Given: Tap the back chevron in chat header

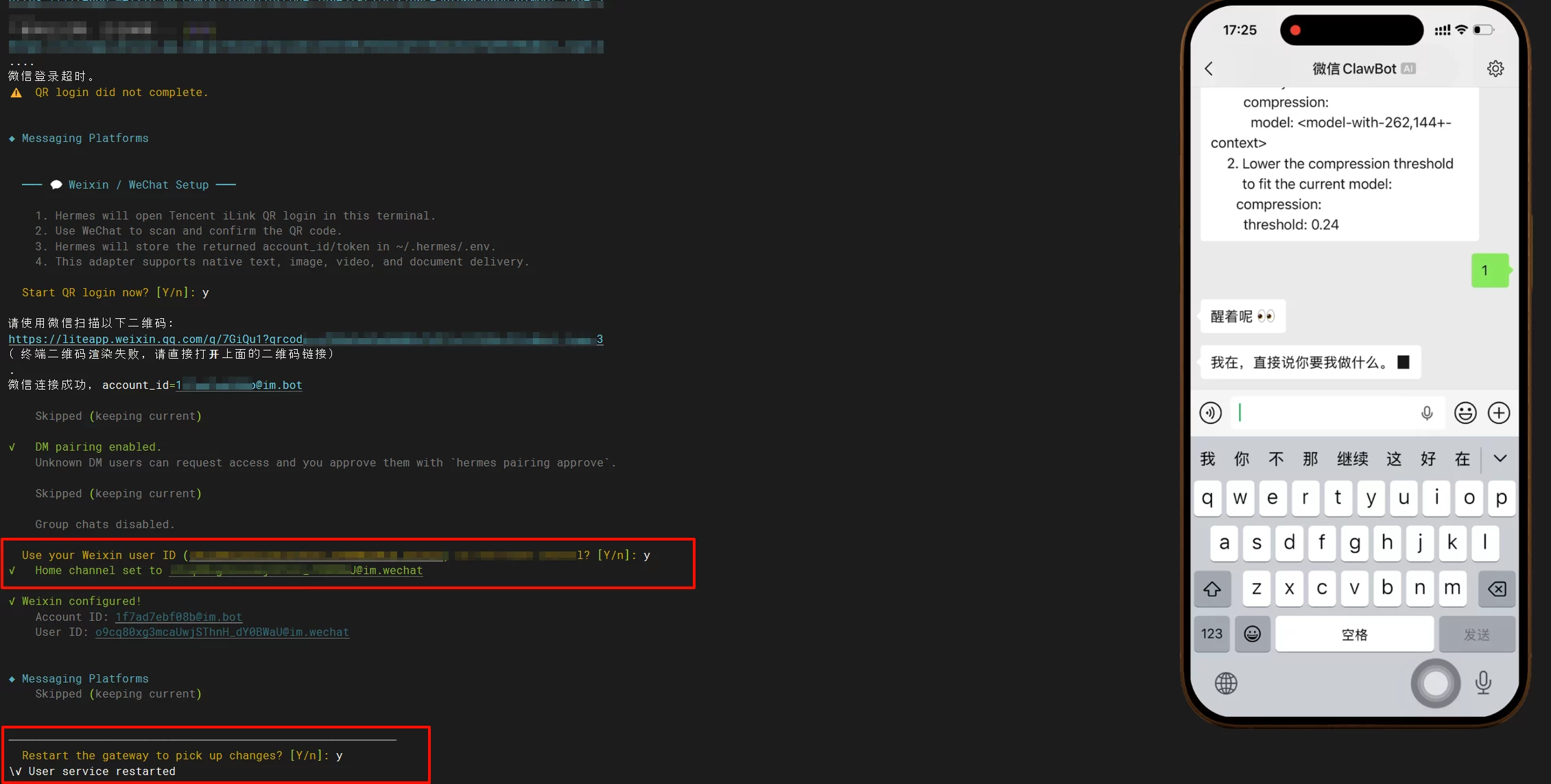Looking at the screenshot, I should (x=1209, y=69).
